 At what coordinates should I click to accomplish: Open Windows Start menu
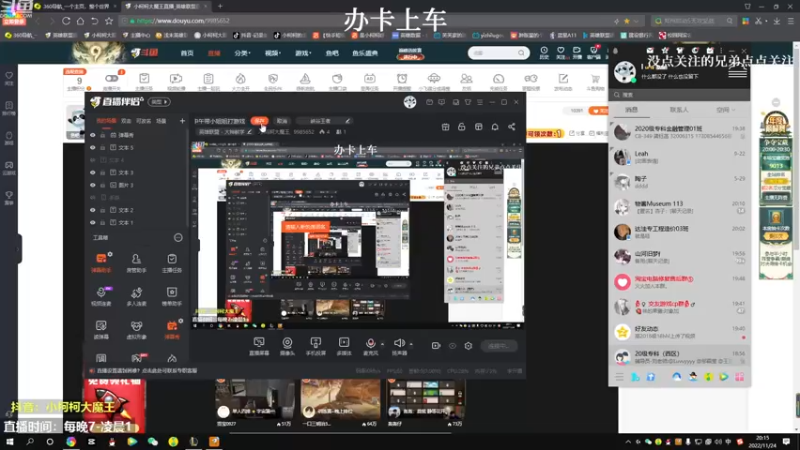10,441
